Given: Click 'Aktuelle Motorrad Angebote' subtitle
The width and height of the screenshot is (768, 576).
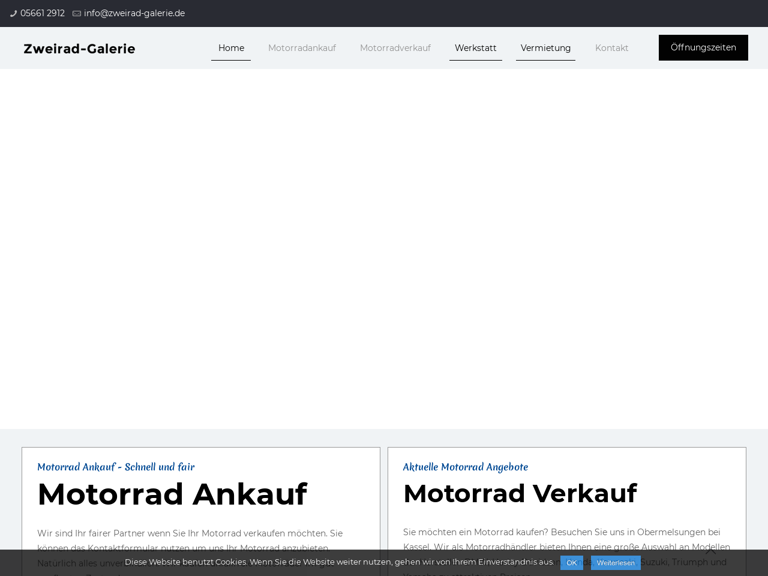Looking at the screenshot, I should (x=465, y=467).
